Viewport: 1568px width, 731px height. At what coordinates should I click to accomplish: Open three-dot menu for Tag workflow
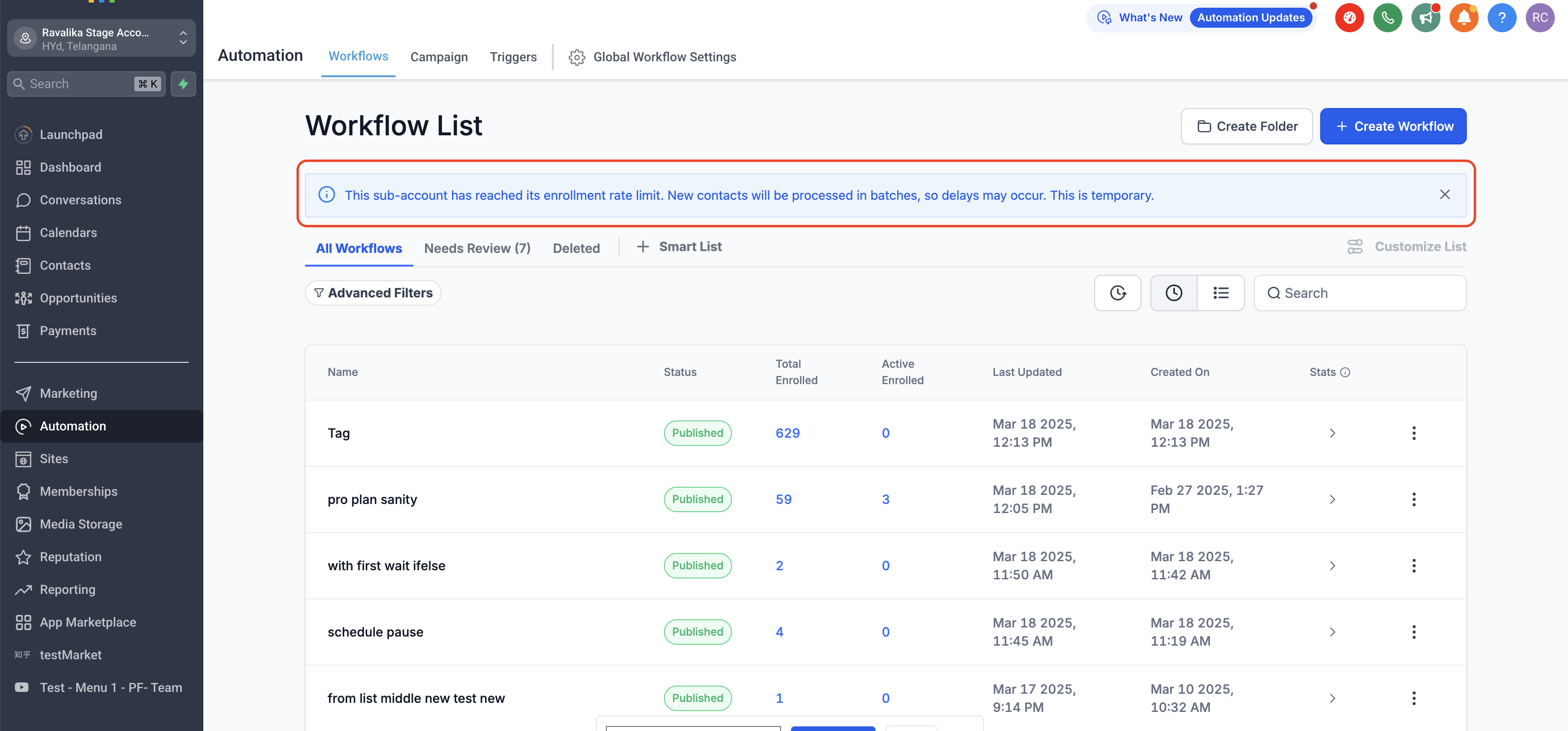click(x=1413, y=433)
